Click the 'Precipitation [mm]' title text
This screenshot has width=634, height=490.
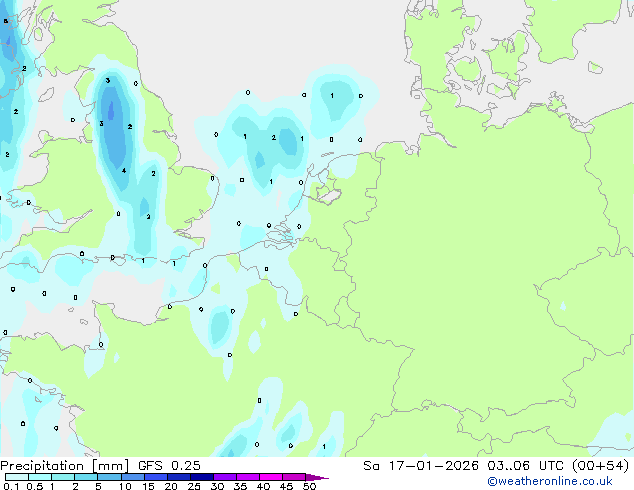point(65,466)
